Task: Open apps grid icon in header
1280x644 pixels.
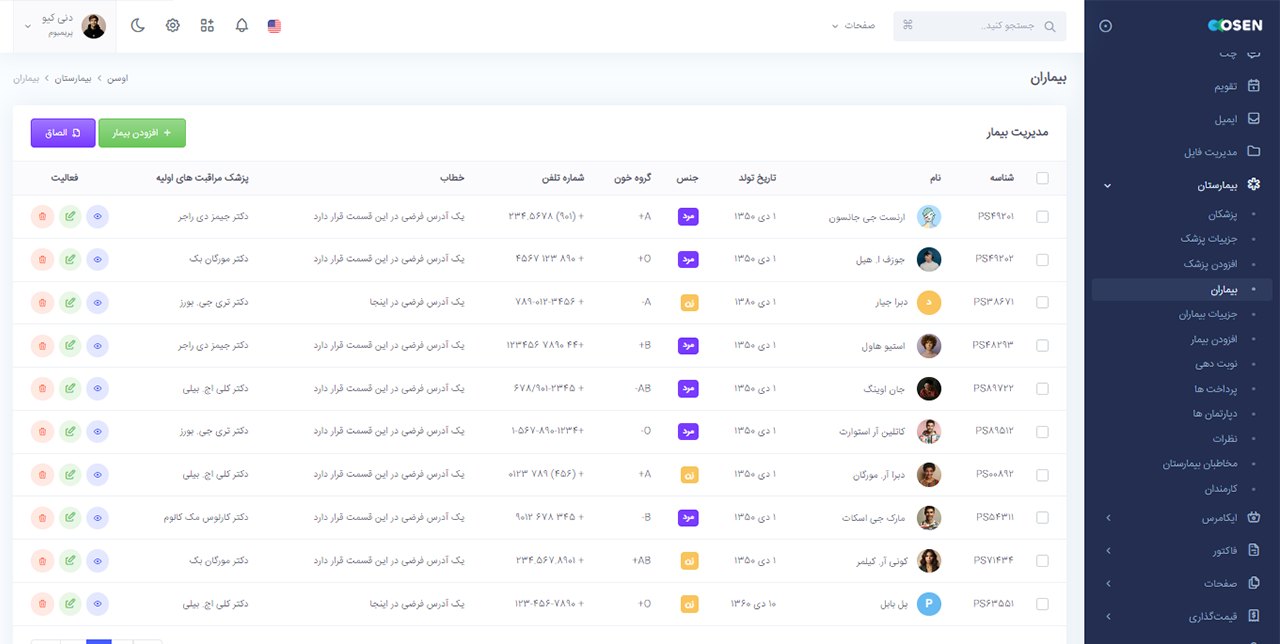Action: tap(207, 26)
